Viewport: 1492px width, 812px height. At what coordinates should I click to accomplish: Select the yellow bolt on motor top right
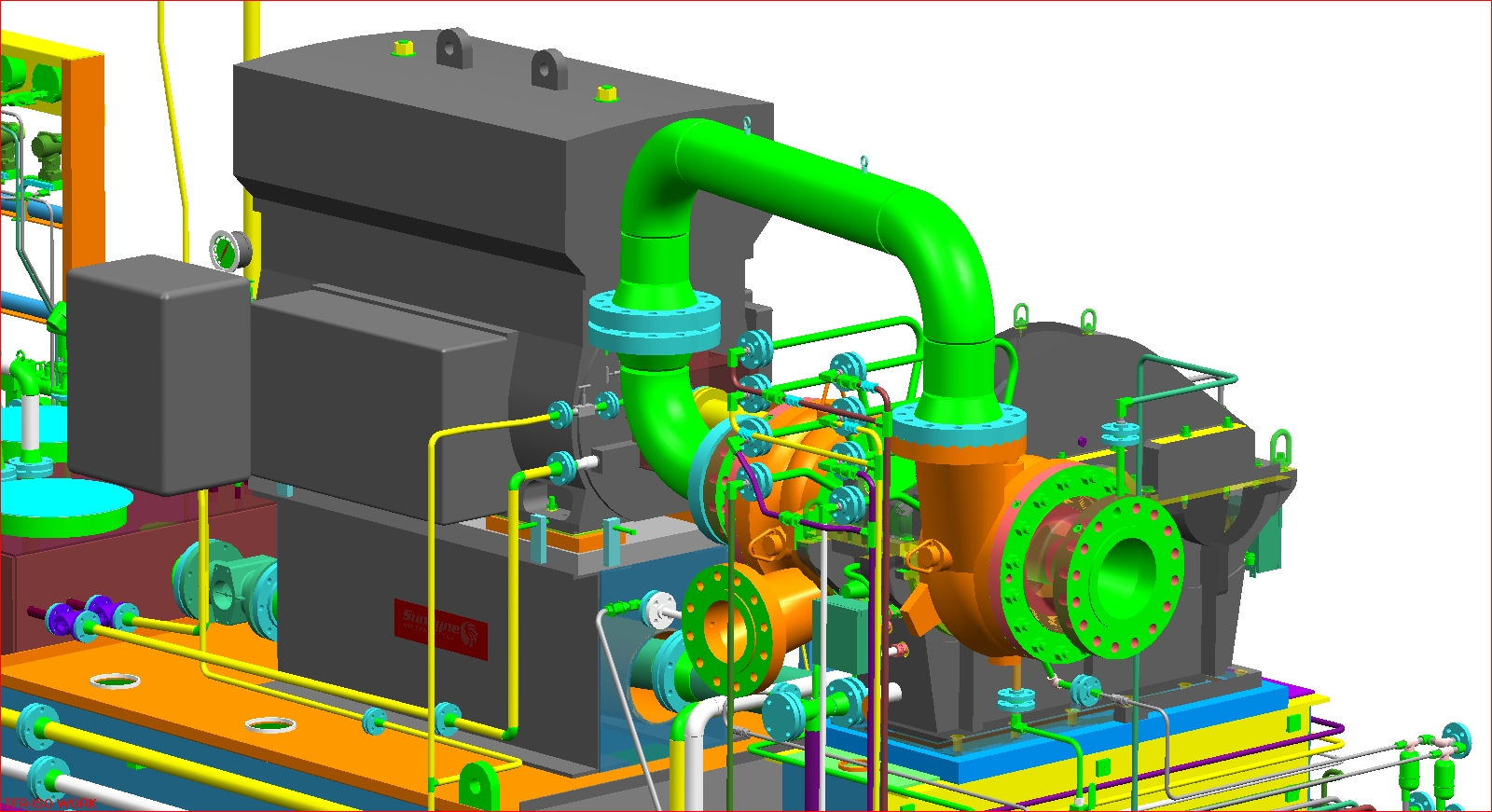click(604, 93)
